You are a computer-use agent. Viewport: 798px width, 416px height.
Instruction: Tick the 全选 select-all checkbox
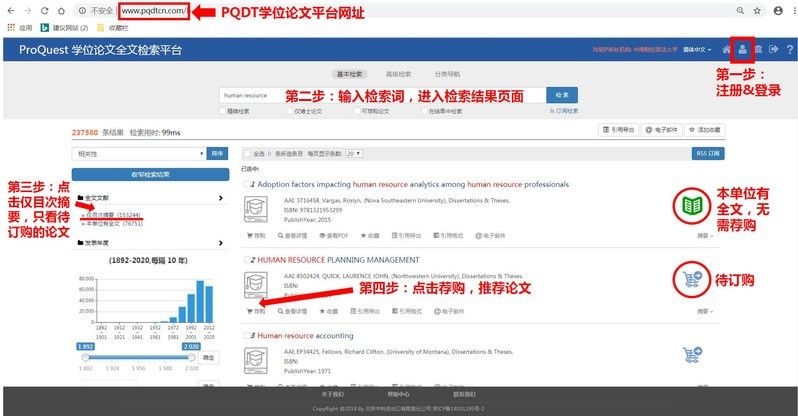[248, 153]
